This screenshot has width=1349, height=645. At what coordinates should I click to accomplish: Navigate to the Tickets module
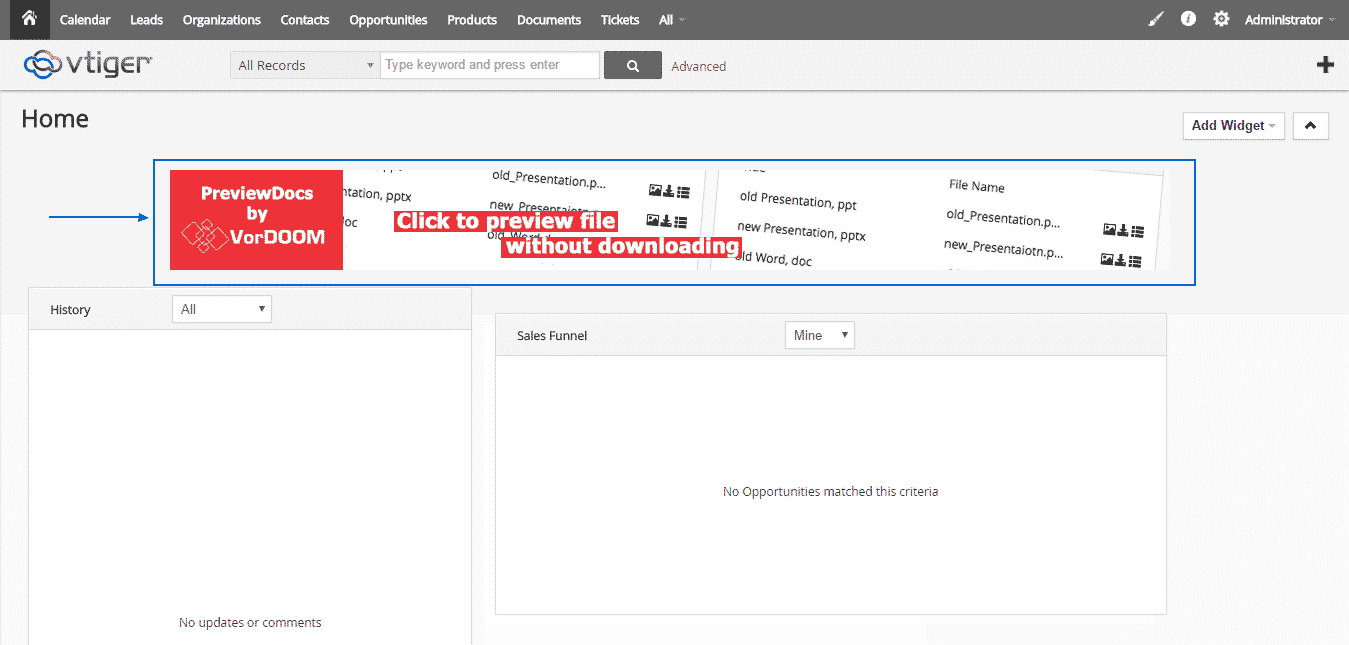(620, 20)
